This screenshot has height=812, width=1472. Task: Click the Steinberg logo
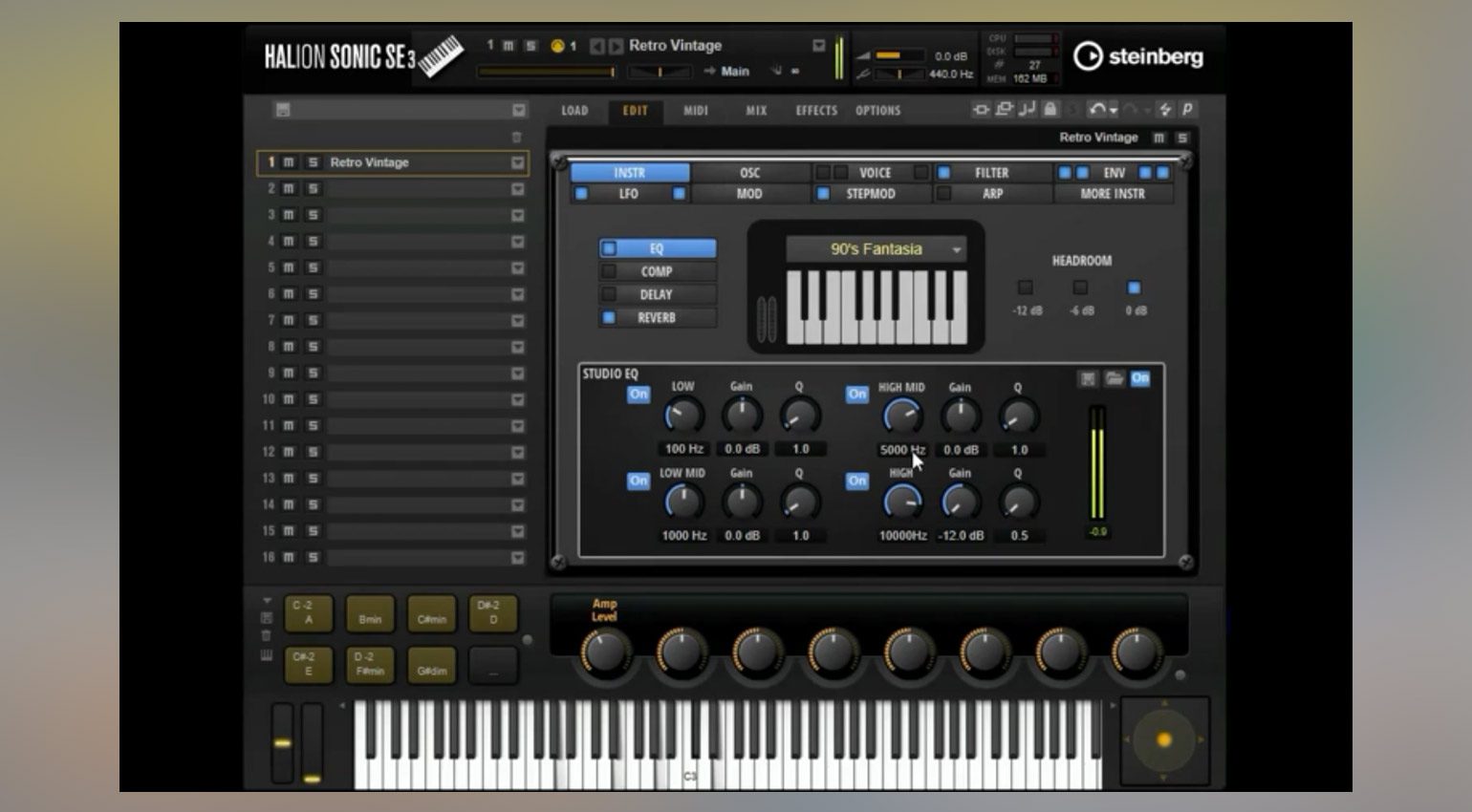point(1138,56)
